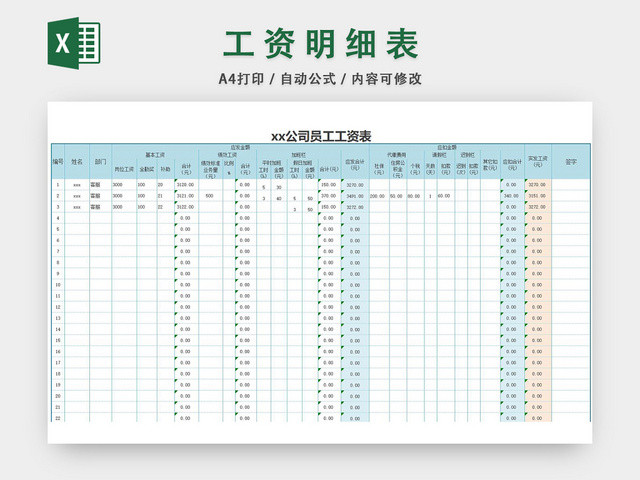The height and width of the screenshot is (480, 640).
Task: Select cell with value 3120.00
Action: coord(186,185)
